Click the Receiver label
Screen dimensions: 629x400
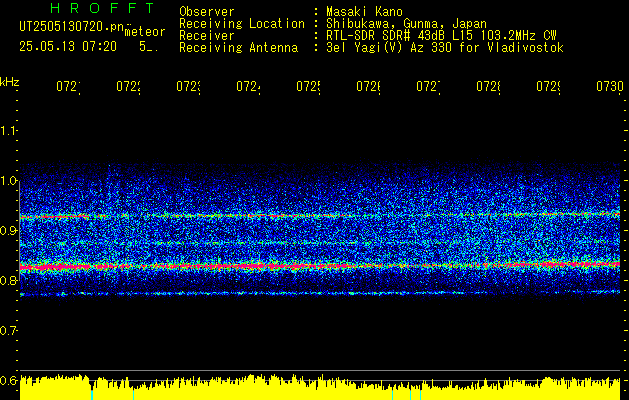[207, 35]
